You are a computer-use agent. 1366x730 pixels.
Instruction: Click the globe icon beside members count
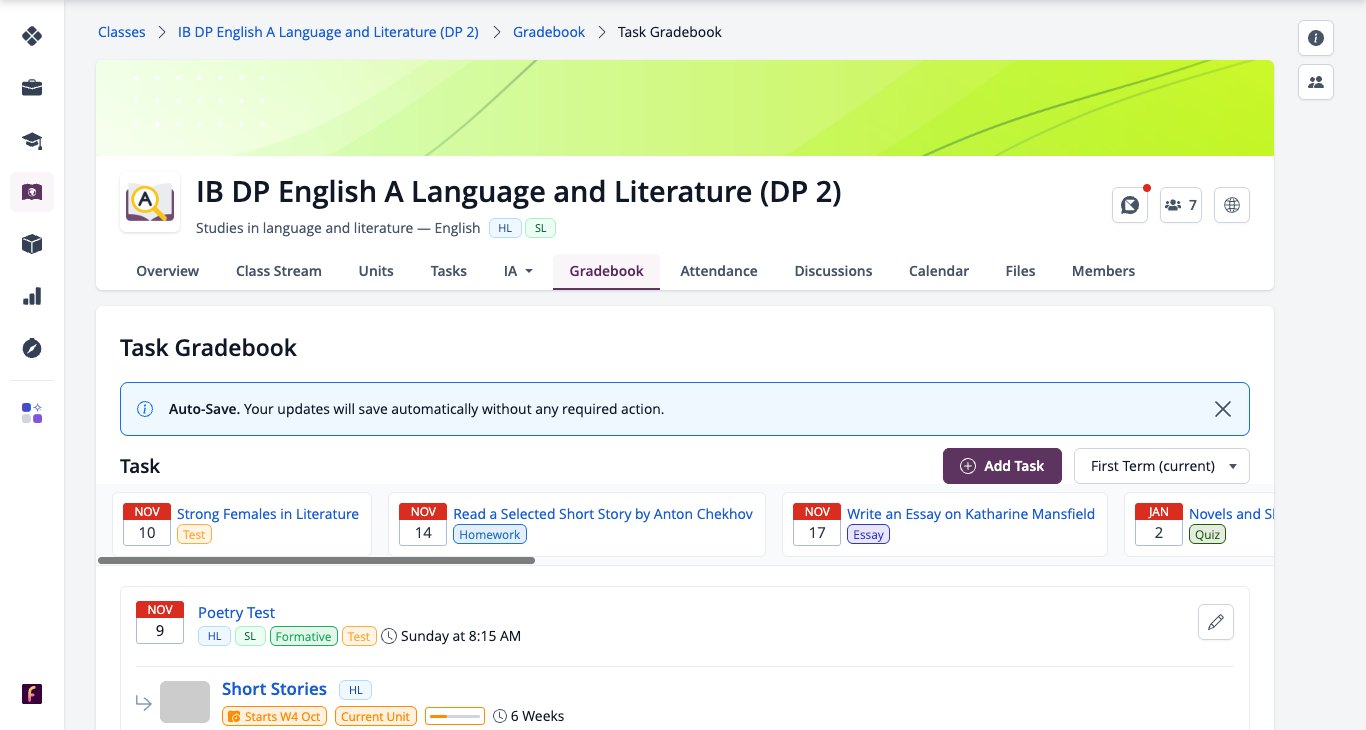tap(1232, 205)
